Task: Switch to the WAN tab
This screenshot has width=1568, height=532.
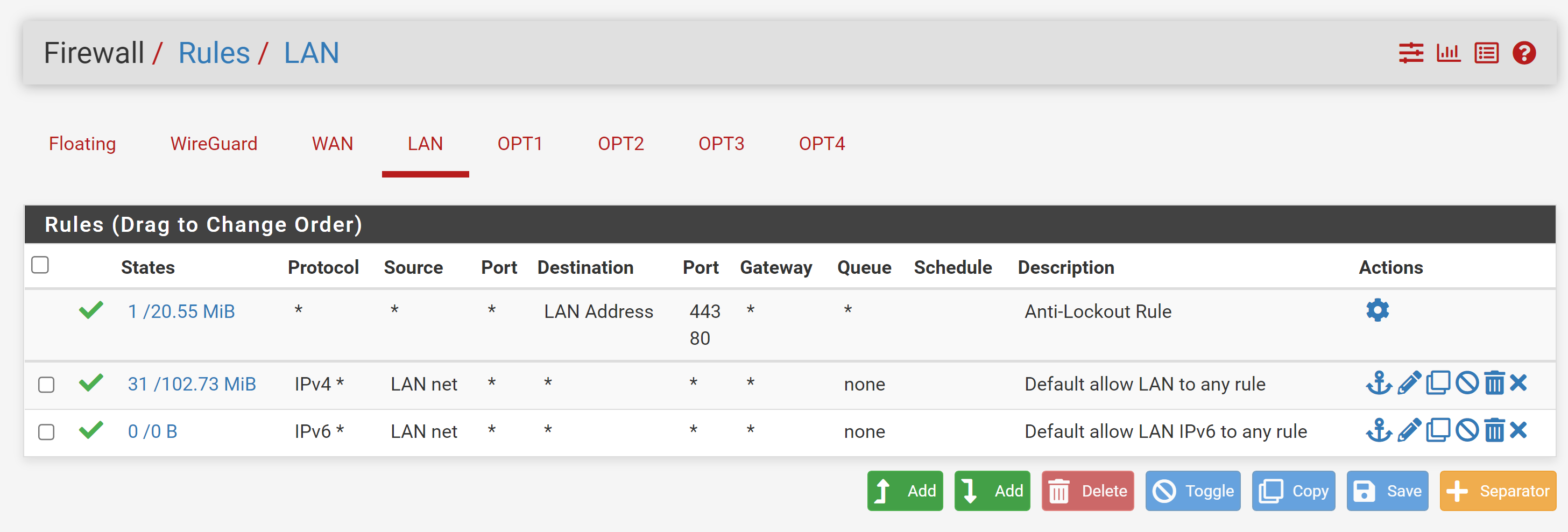Action: [x=333, y=144]
